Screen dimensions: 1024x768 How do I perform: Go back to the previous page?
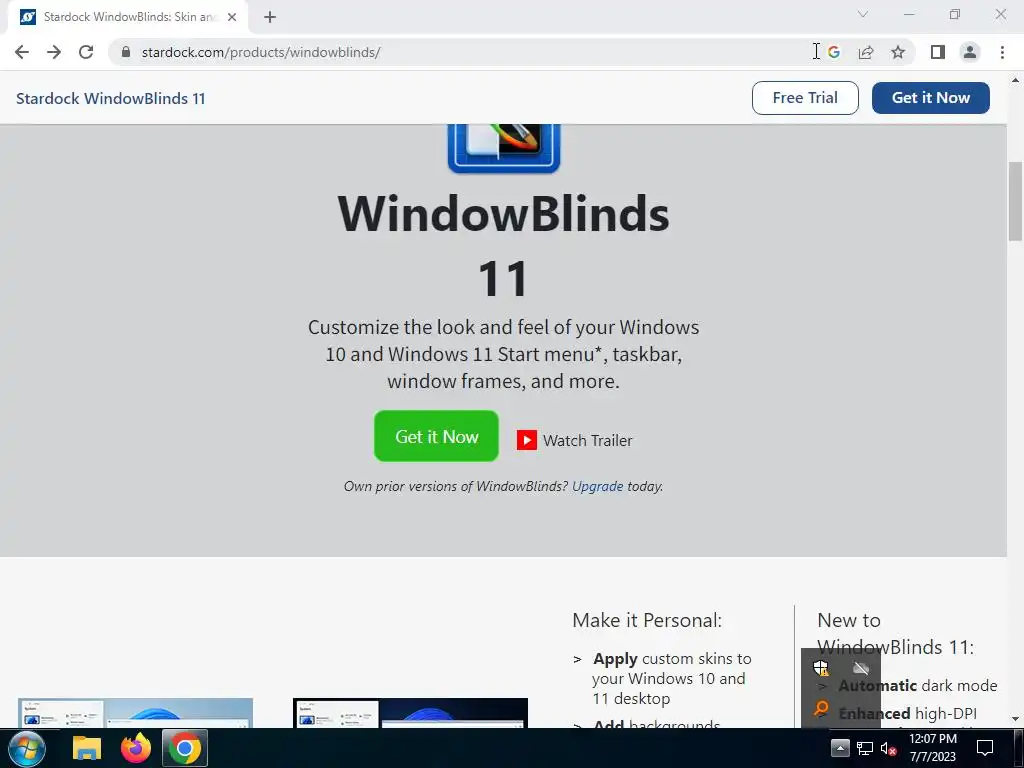coord(22,52)
